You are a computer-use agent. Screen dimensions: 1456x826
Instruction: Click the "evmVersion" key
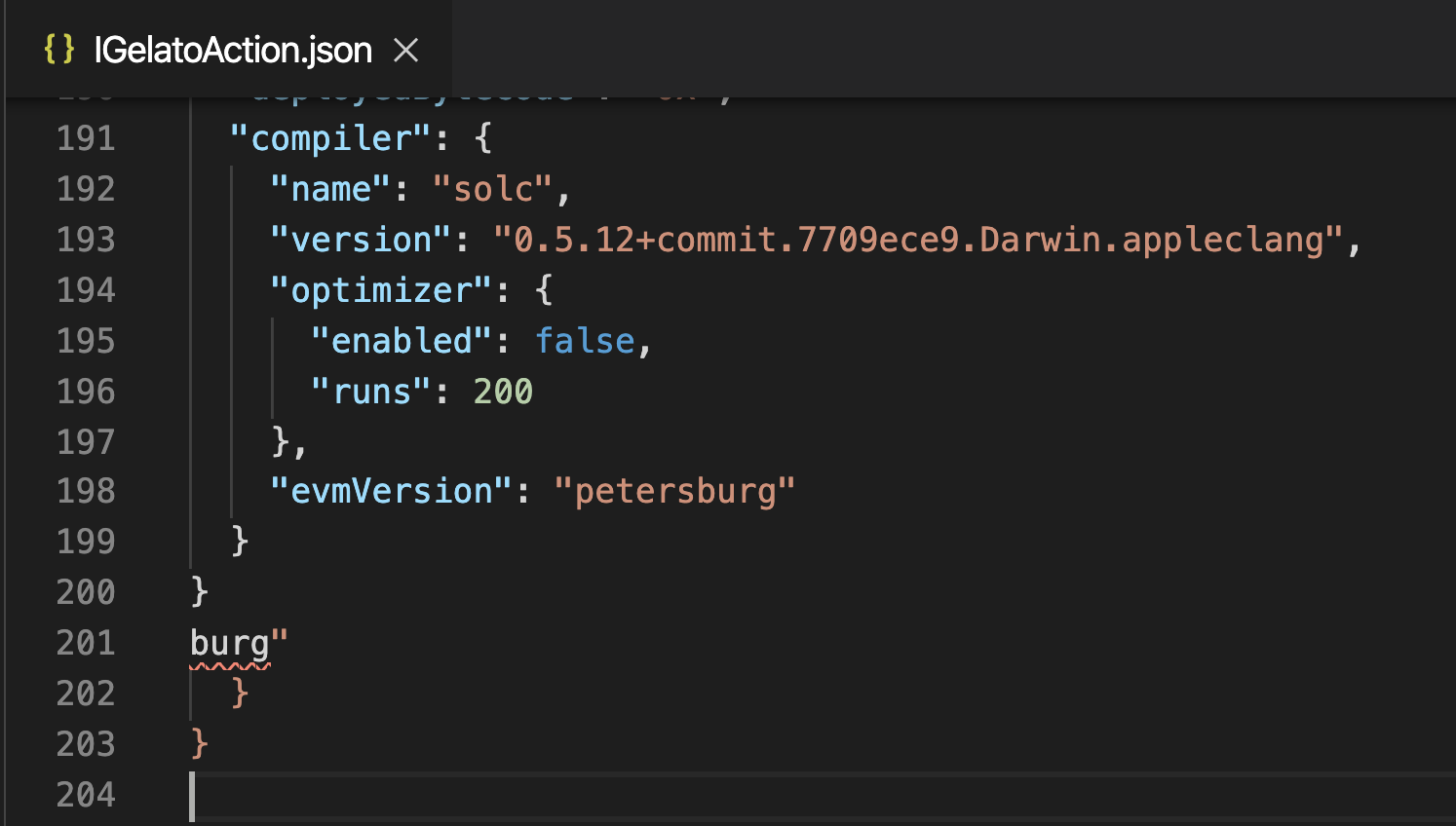tap(392, 491)
